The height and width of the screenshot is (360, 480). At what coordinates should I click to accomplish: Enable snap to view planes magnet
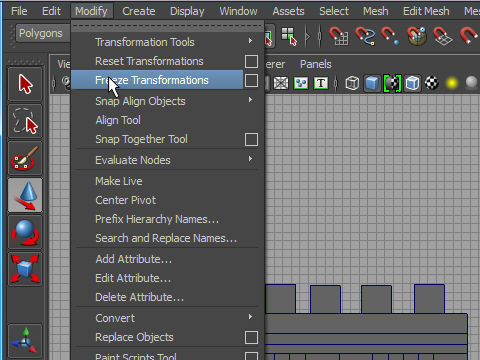(442, 36)
